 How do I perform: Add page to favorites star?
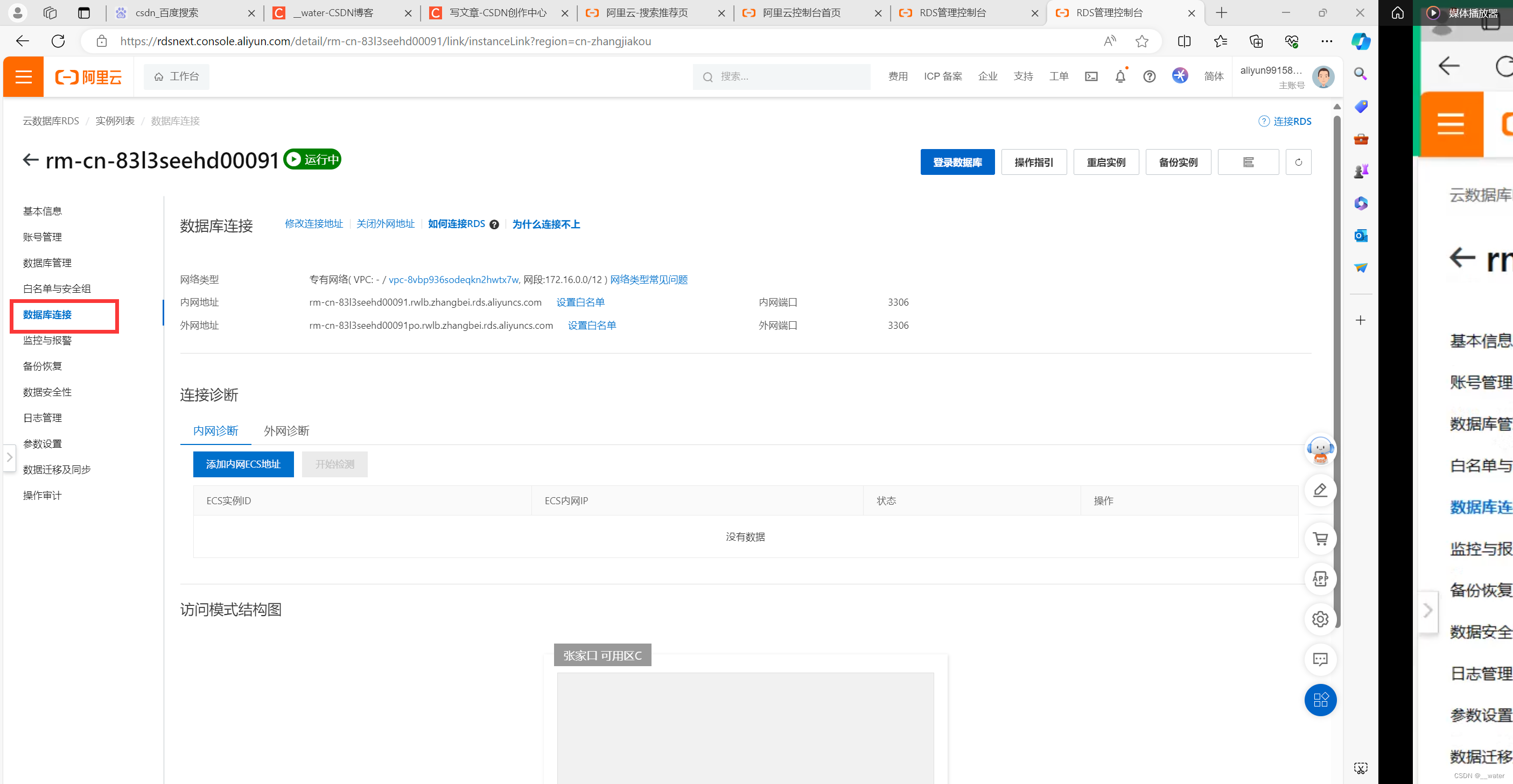(x=1142, y=41)
